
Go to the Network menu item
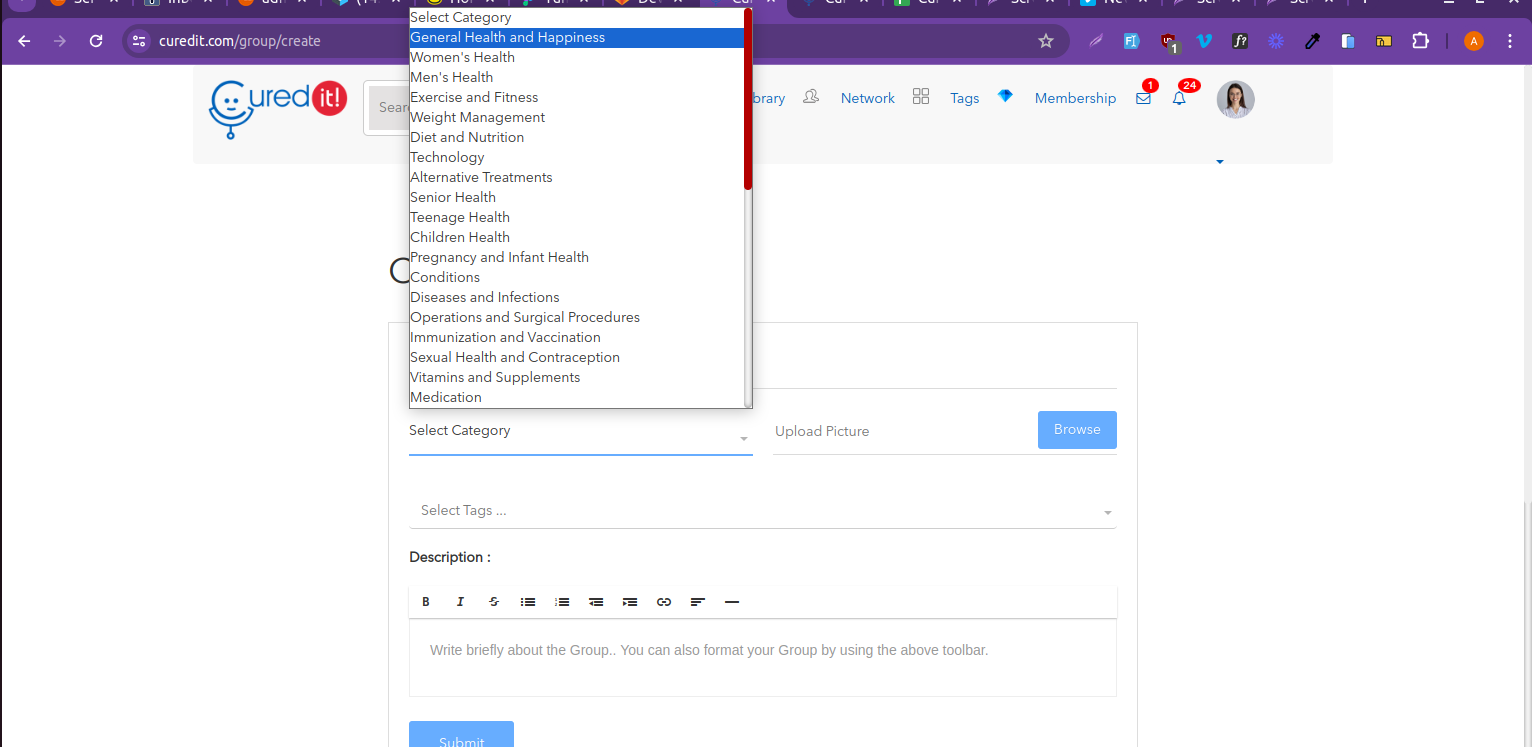coord(867,98)
